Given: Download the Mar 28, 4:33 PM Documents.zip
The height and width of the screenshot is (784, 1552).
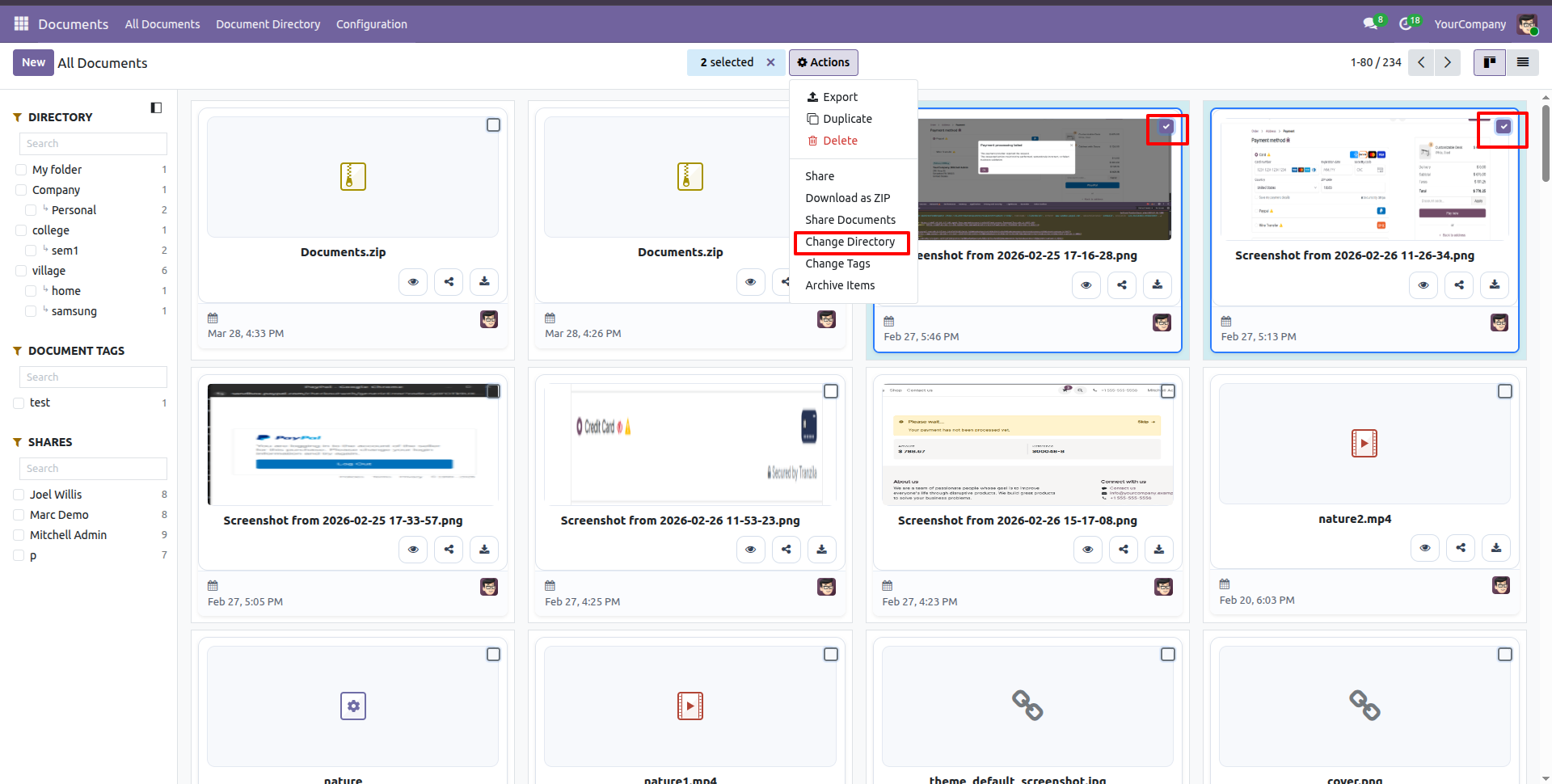Looking at the screenshot, I should coord(484,281).
